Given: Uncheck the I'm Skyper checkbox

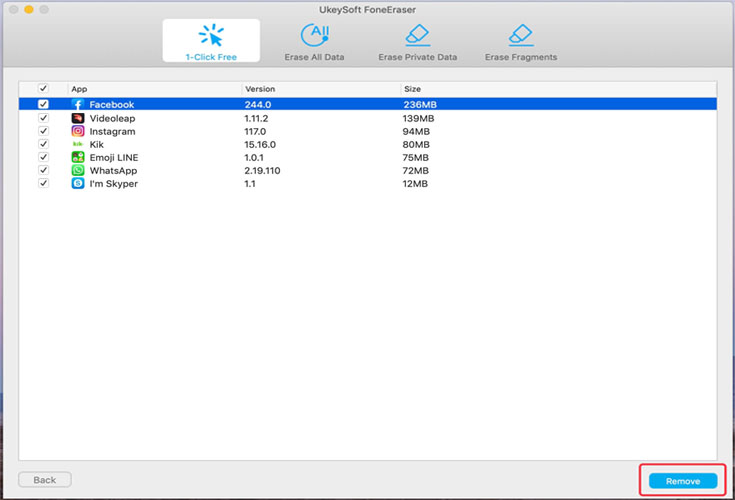Looking at the screenshot, I should [x=43, y=183].
